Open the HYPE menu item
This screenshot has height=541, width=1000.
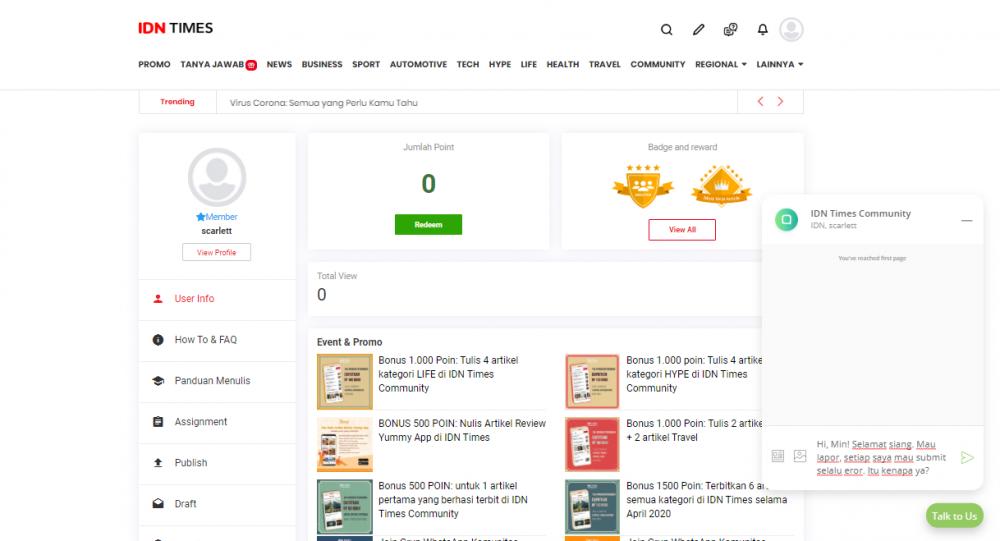500,64
